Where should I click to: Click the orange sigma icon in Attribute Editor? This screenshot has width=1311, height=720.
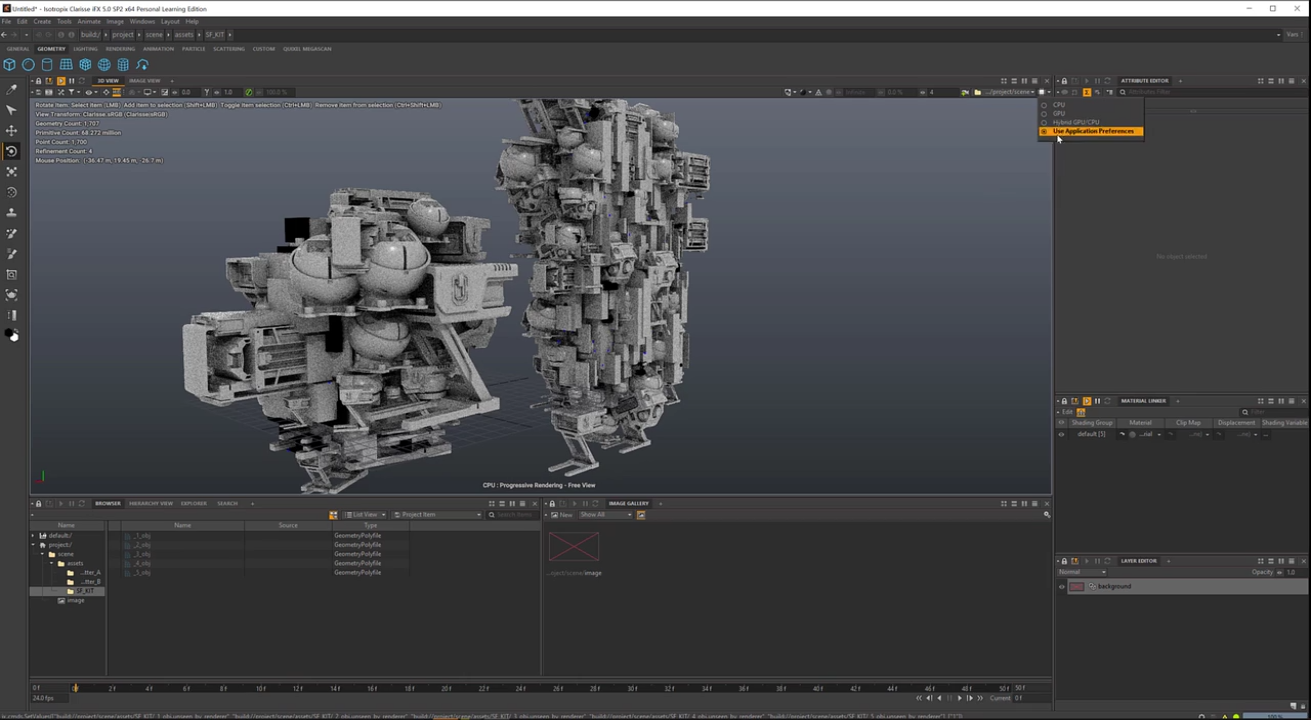tap(1087, 92)
